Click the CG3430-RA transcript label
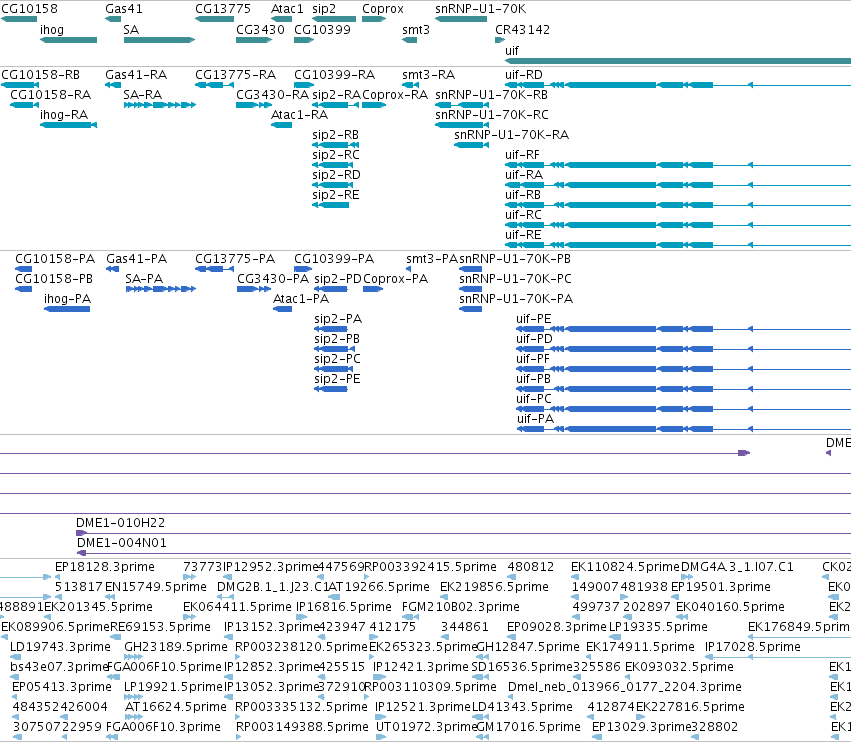This screenshot has width=851, height=742. pyautogui.click(x=272, y=95)
